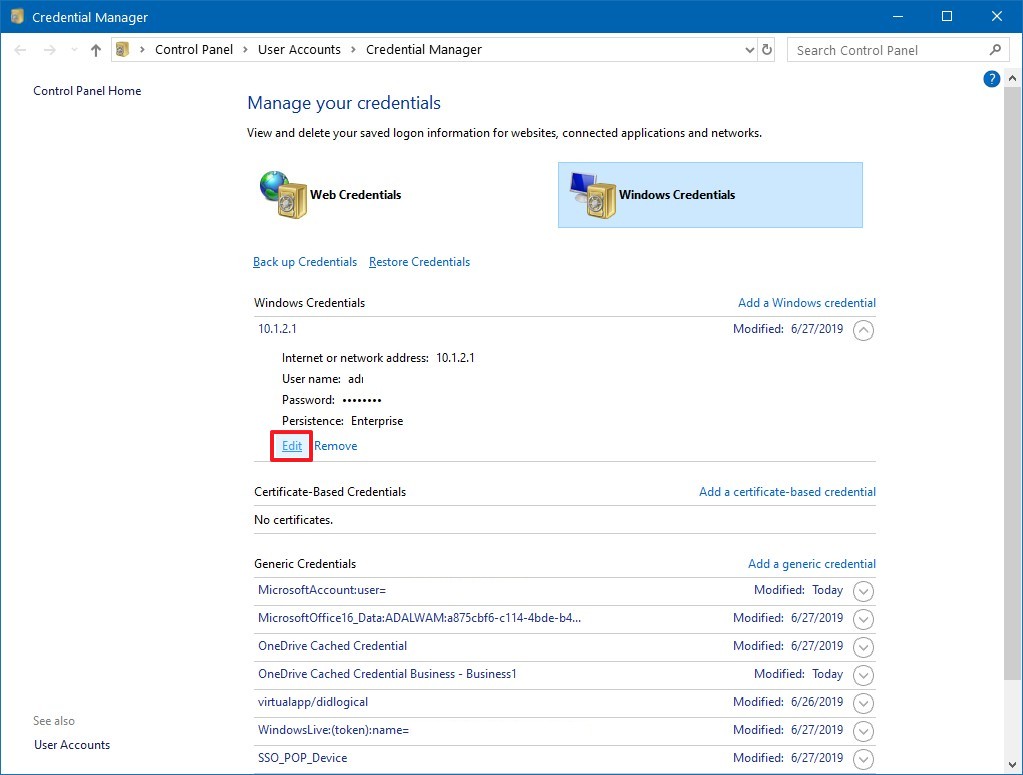1023x775 pixels.
Task: Remove the 10.1.2.1 credential
Action: click(336, 445)
